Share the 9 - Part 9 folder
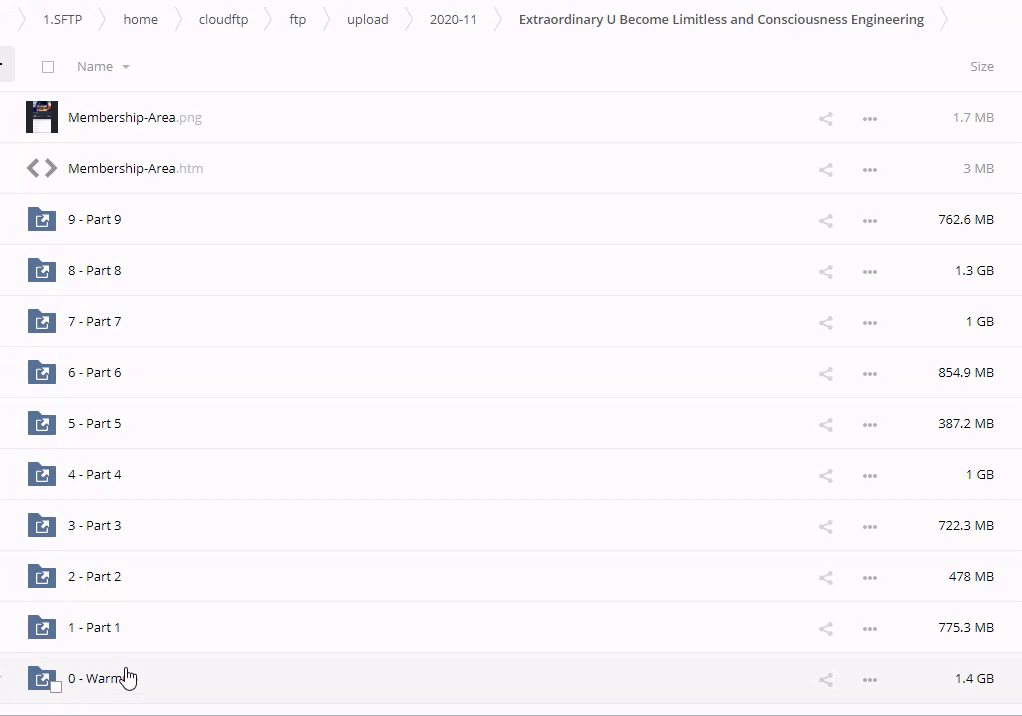Screen dimensions: 1022x716 (825, 220)
